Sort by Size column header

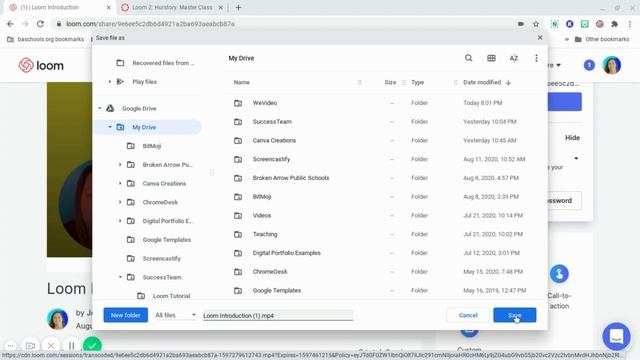[x=390, y=82]
